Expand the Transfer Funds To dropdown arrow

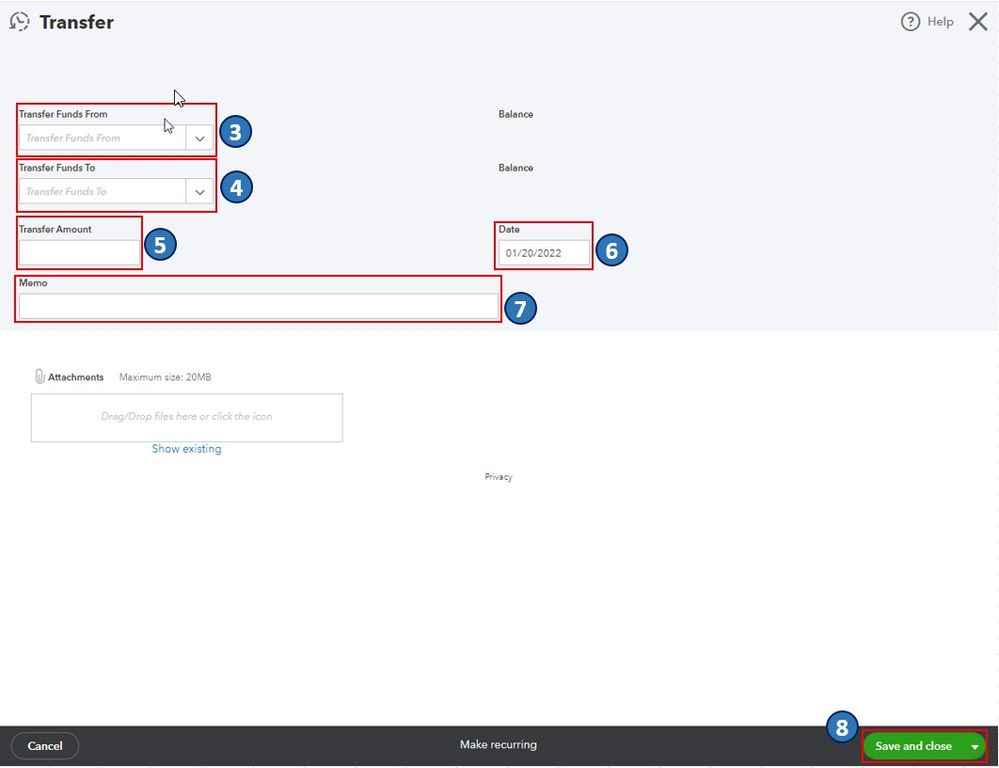[x=199, y=192]
